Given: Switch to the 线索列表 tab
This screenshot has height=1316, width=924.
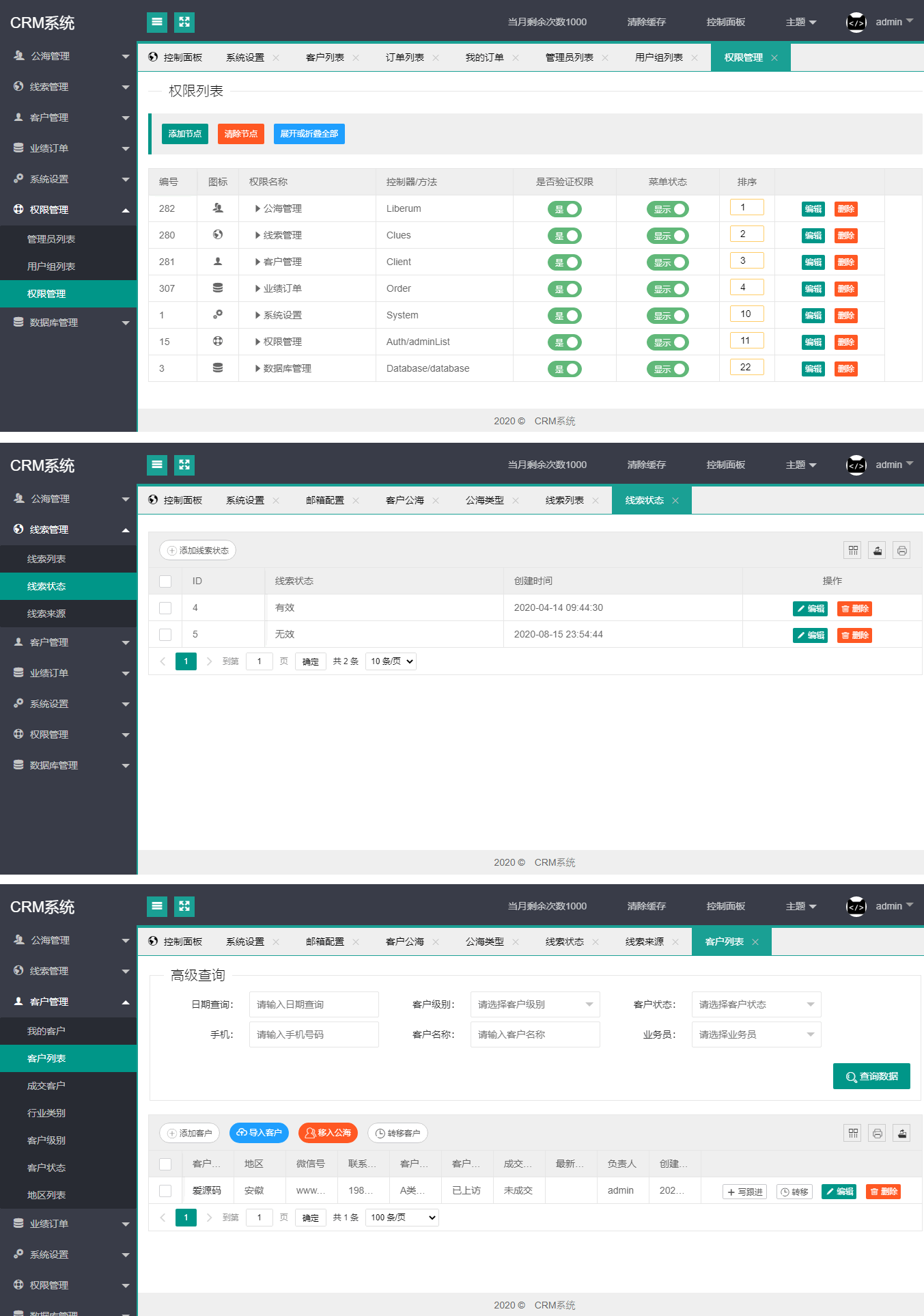Looking at the screenshot, I should coord(564,500).
